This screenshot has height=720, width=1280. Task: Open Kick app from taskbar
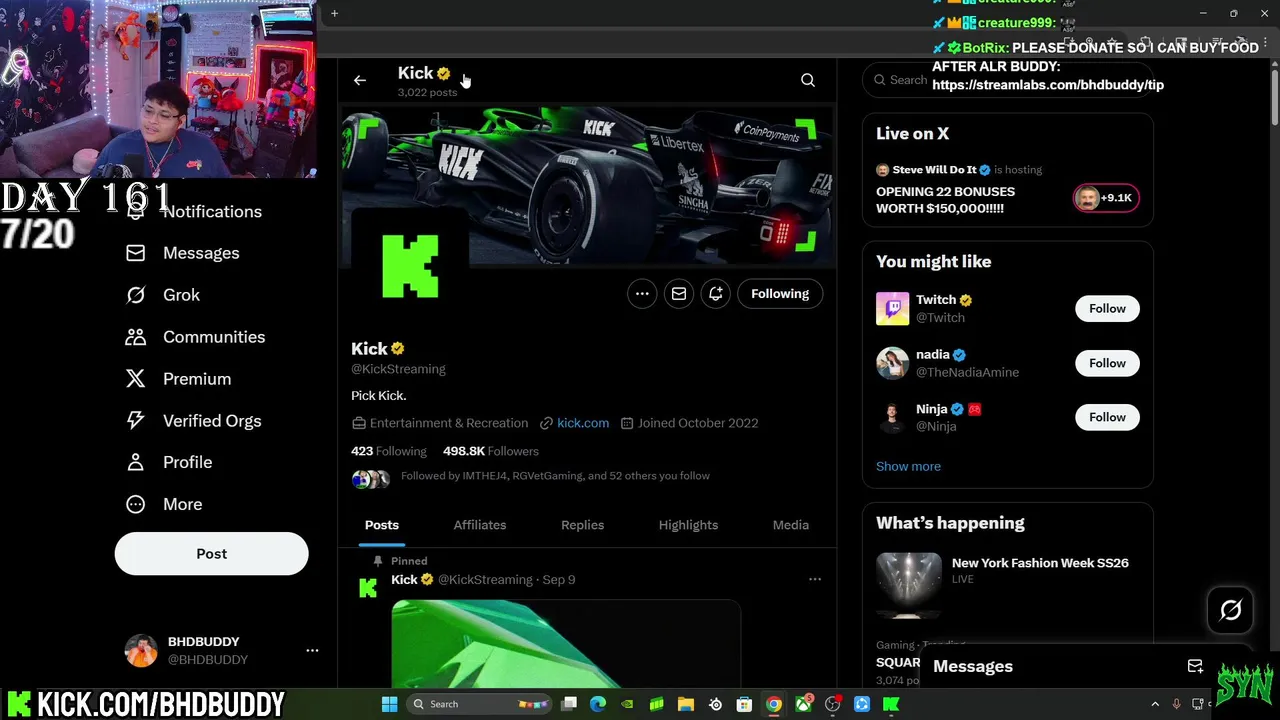click(891, 704)
